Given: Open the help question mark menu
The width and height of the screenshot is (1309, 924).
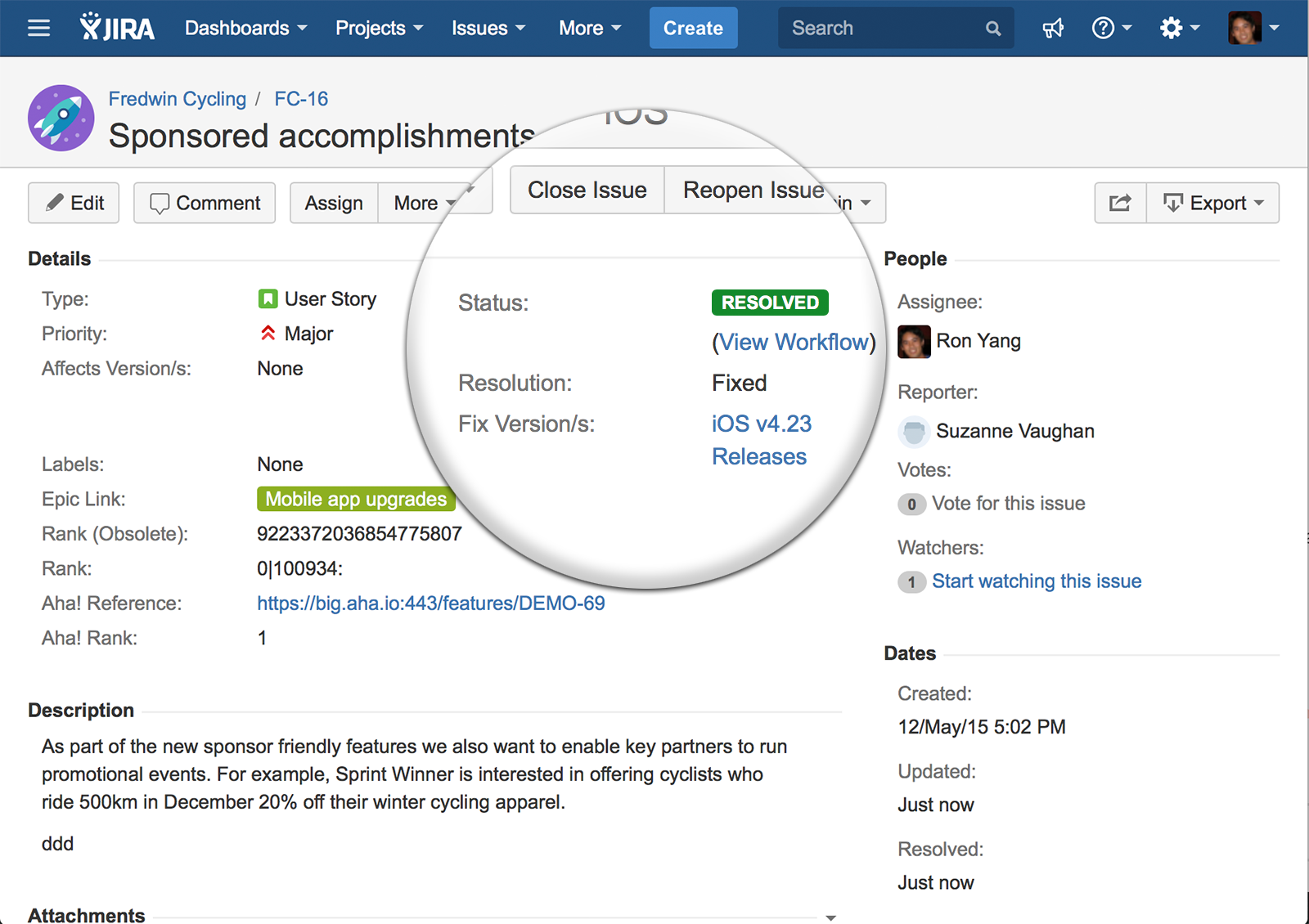Looking at the screenshot, I should 1112,29.
